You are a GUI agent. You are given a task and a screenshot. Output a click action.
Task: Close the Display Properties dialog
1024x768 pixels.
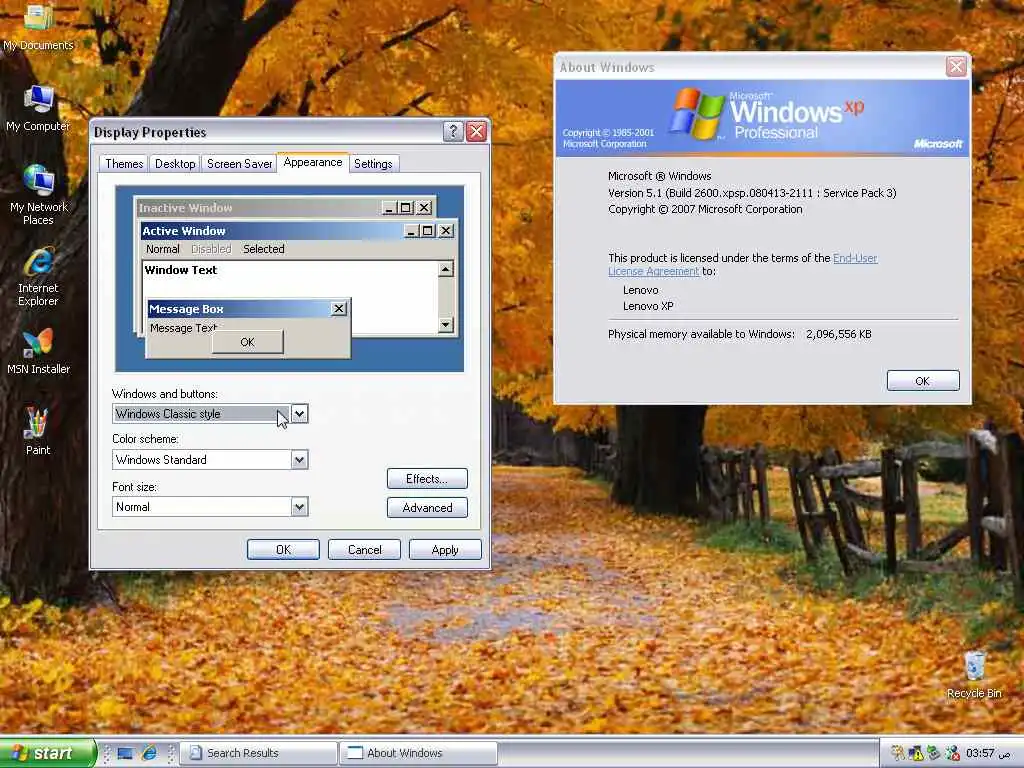point(477,131)
